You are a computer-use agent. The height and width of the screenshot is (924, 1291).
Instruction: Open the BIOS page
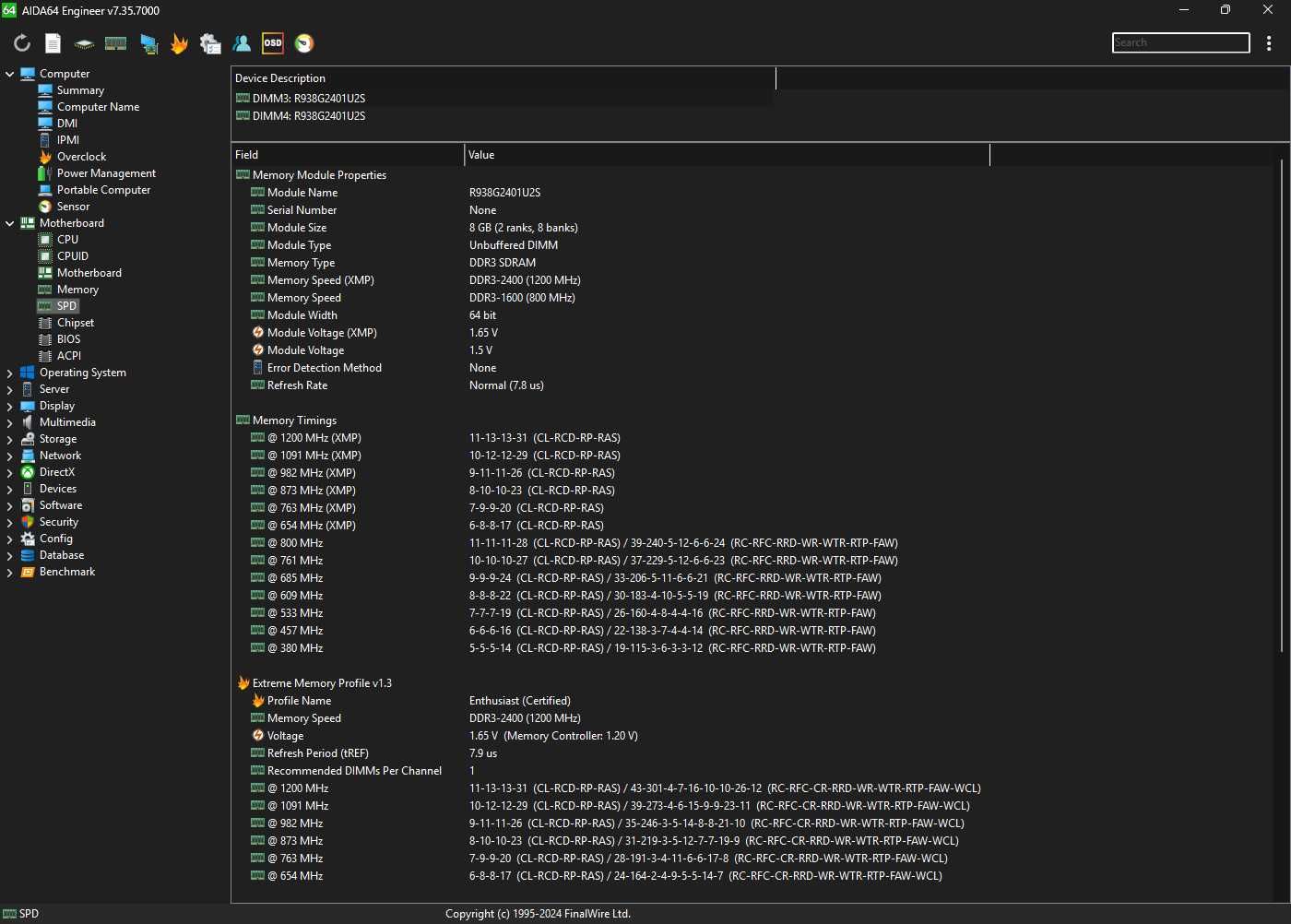point(68,339)
